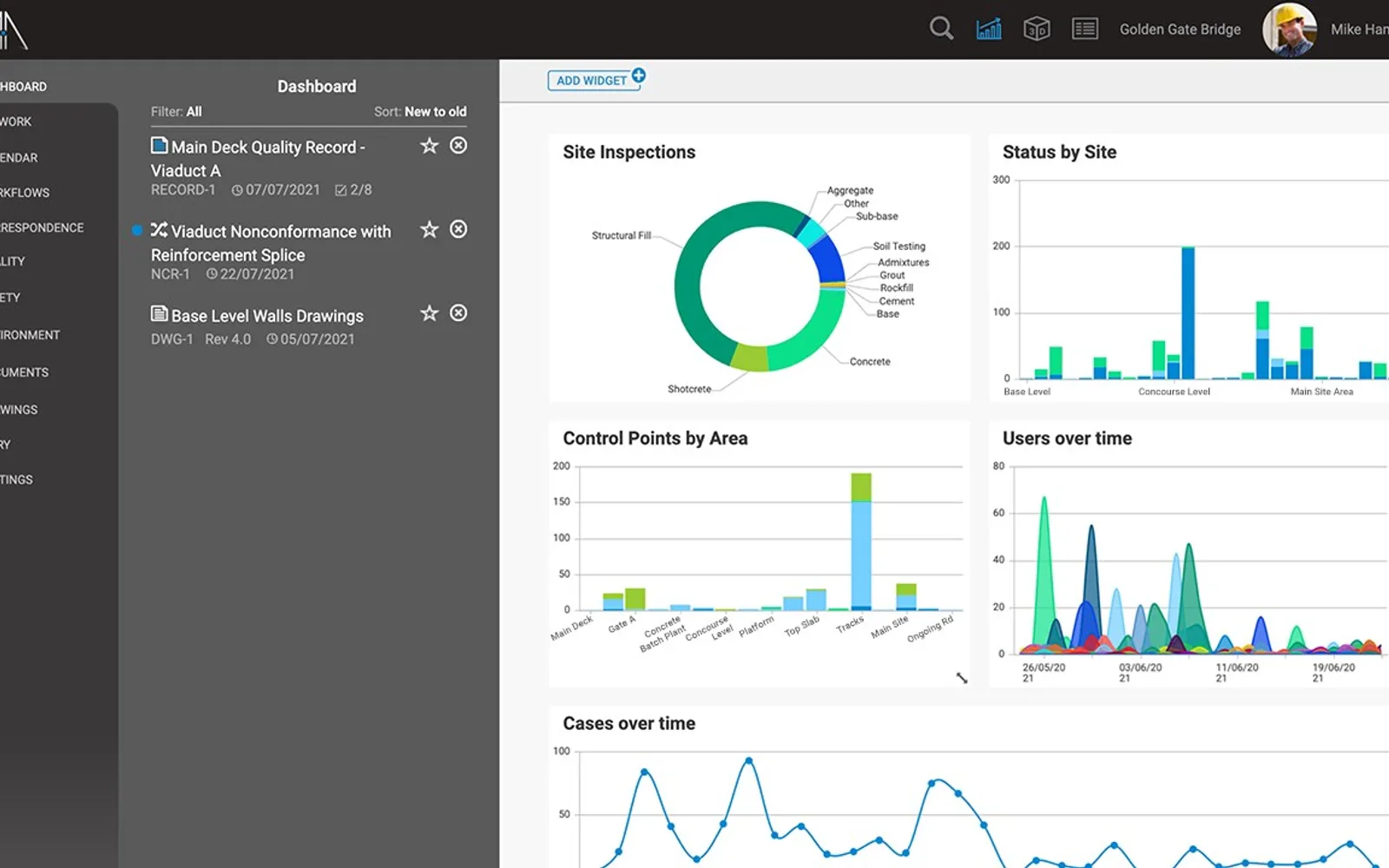Select the Drawings sidebar menu item
This screenshot has width=1389, height=868.
[19, 410]
